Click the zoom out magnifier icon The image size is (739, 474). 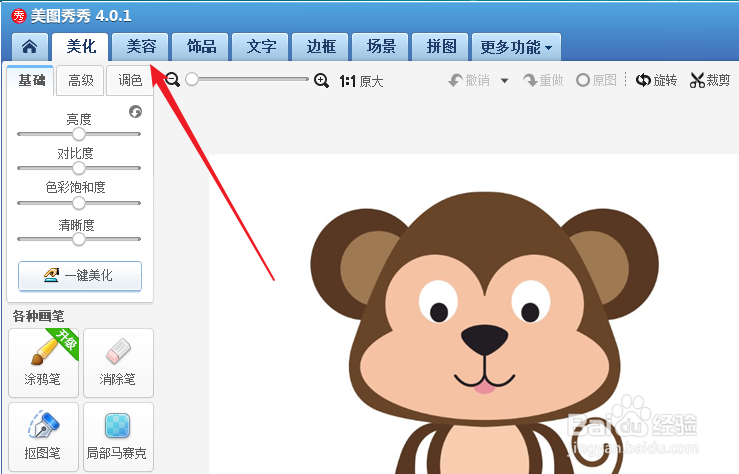(172, 80)
